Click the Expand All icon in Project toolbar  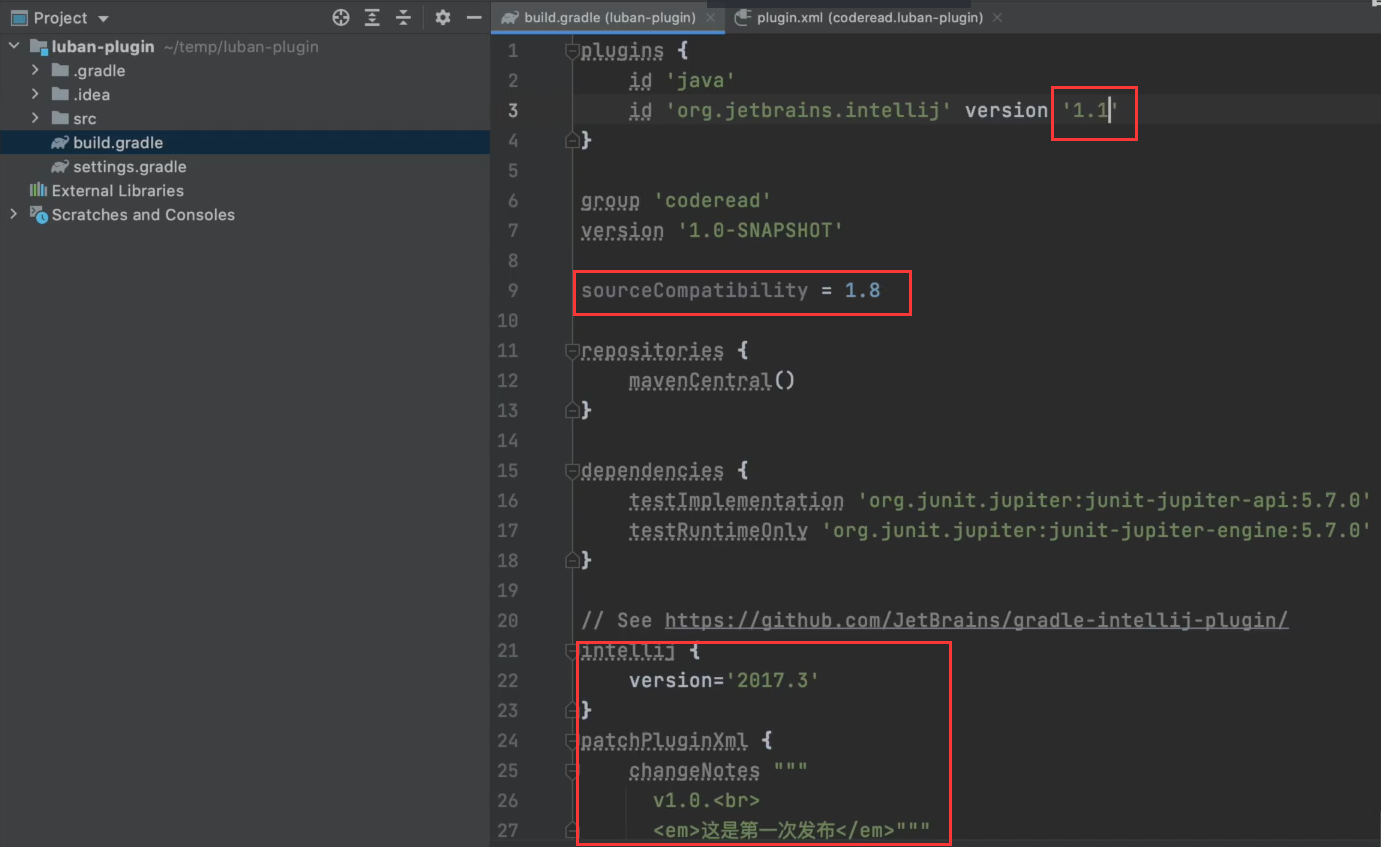[x=372, y=17]
